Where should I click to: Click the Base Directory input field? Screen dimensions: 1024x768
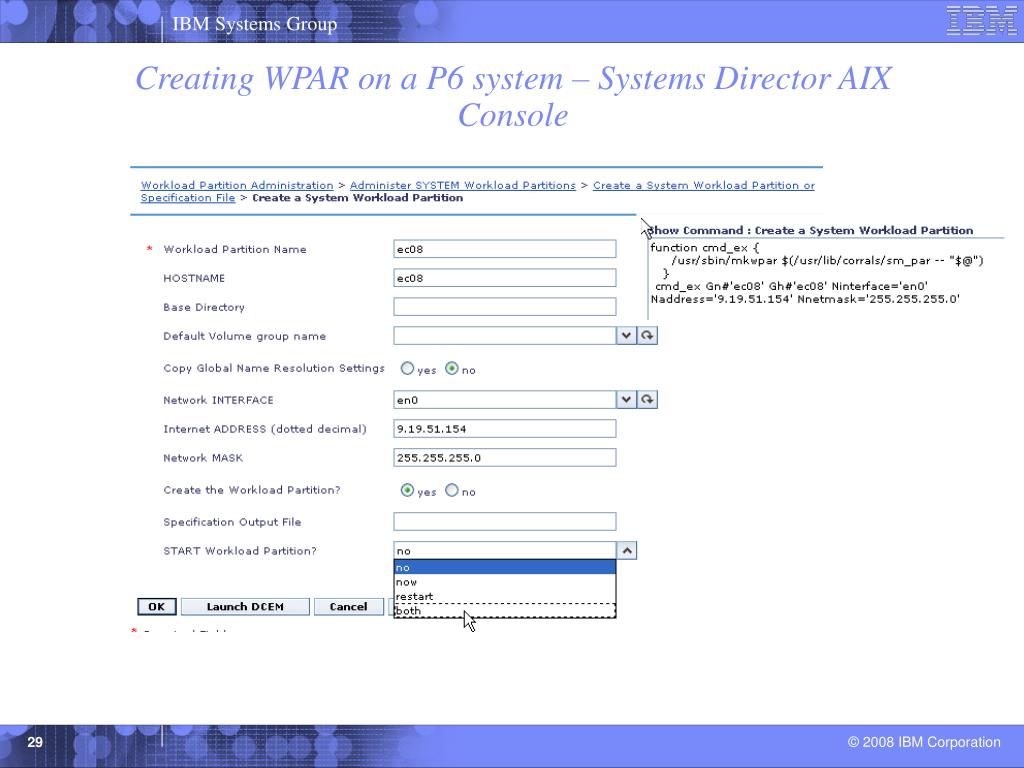(x=505, y=307)
